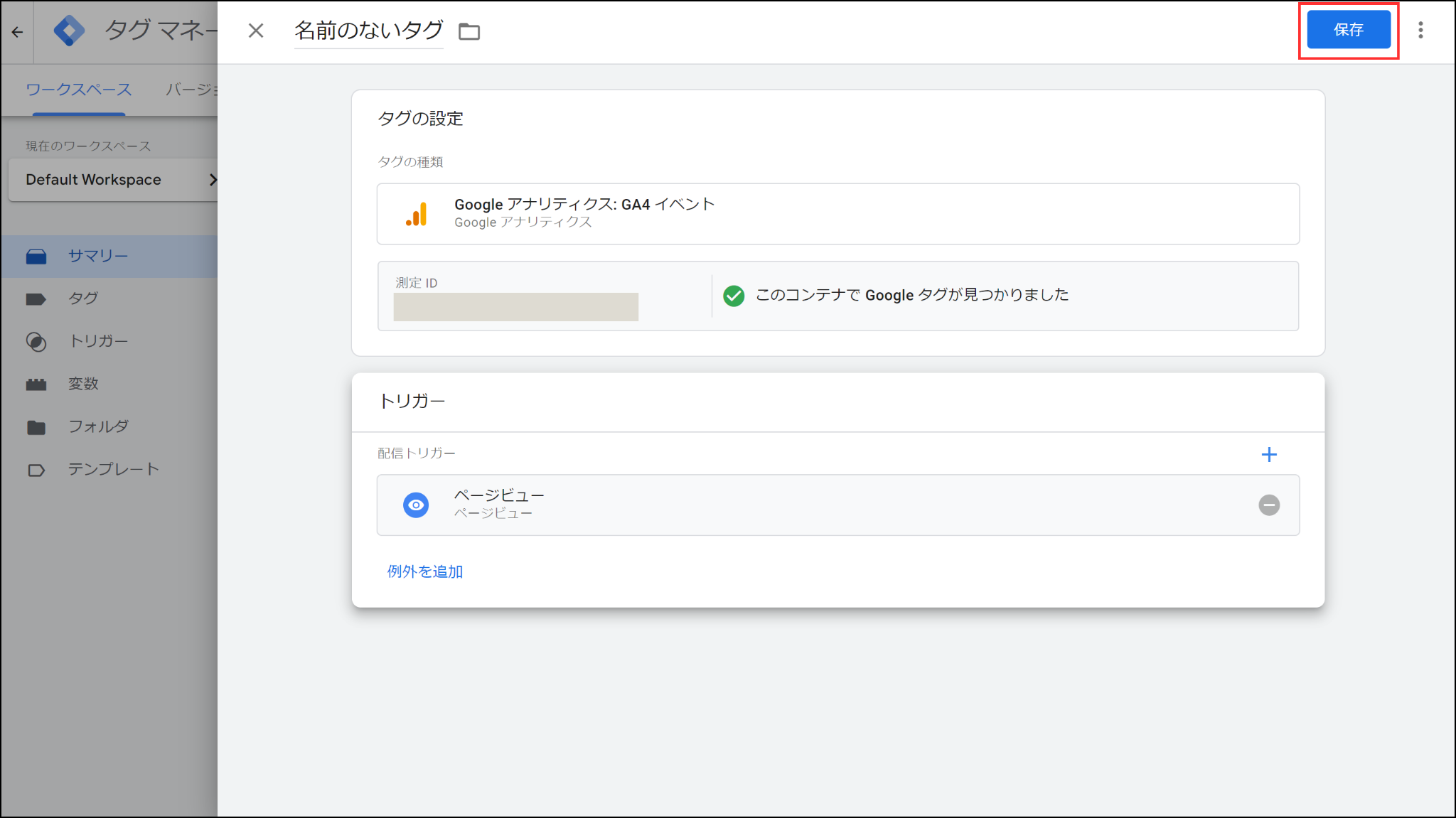This screenshot has width=1456, height=818.
Task: Click the 現在のワークスペース label
Action: pos(88,146)
